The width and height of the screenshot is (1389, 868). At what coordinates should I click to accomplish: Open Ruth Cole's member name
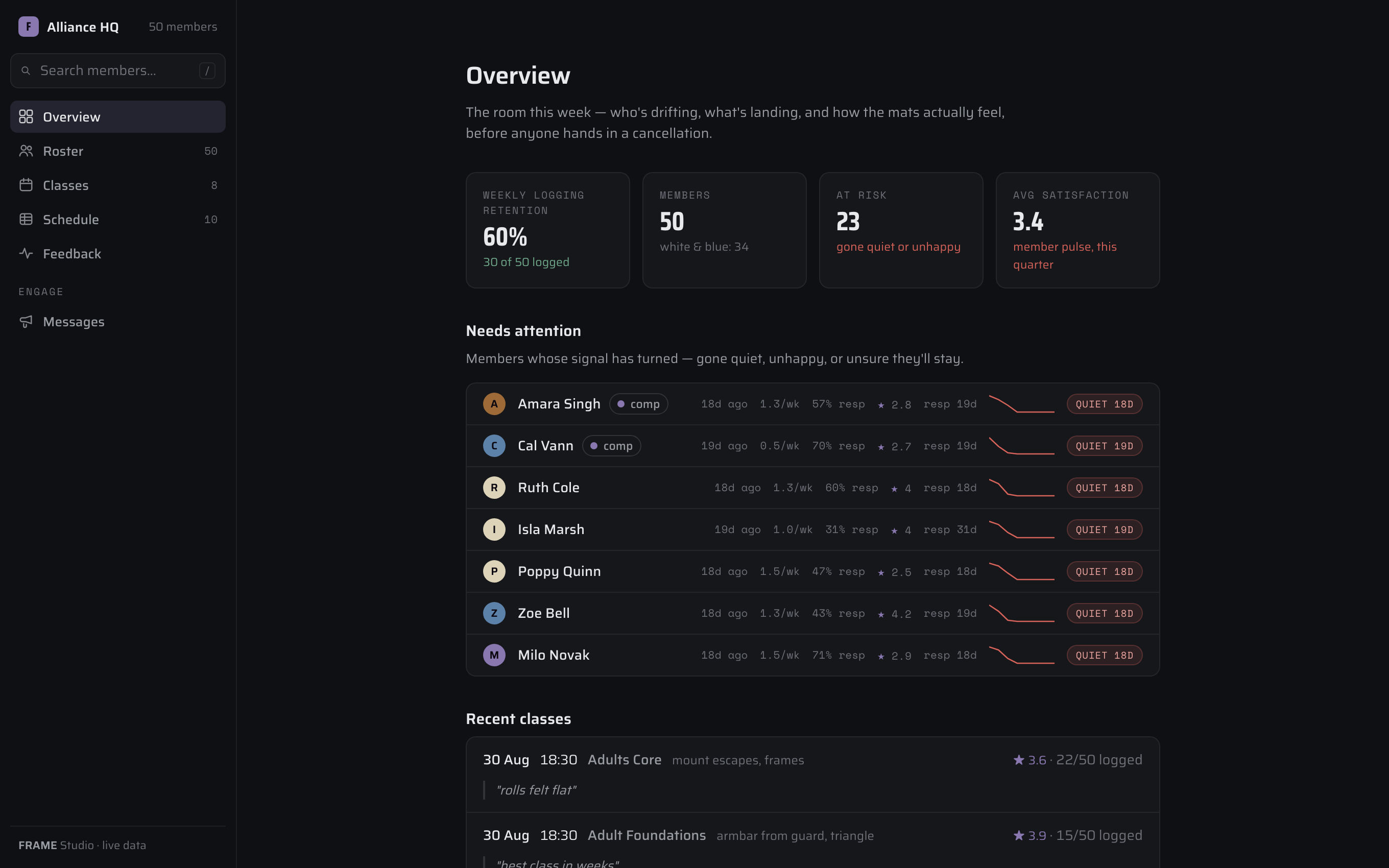548,488
